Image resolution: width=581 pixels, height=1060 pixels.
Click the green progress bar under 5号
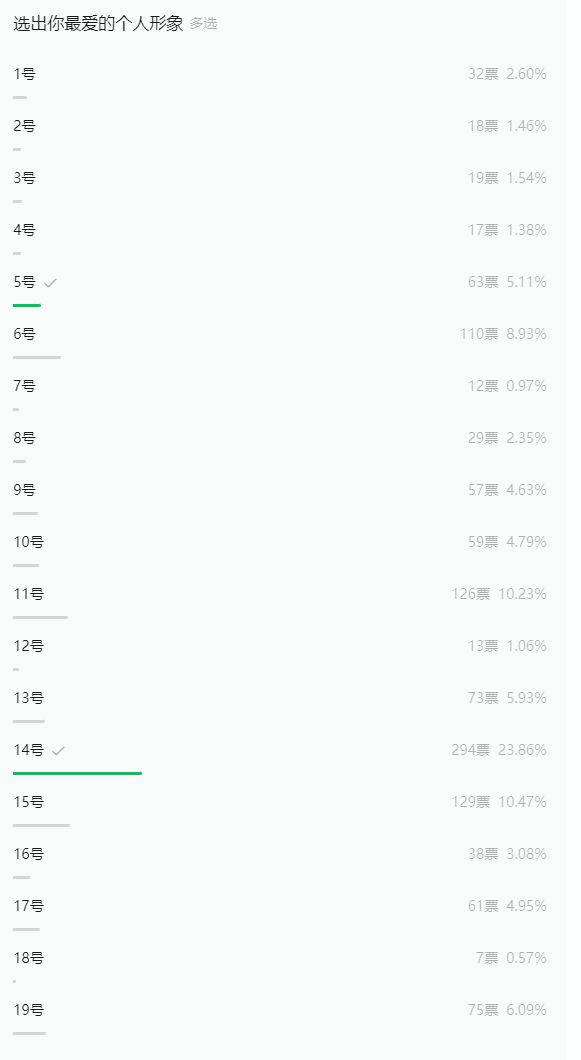[x=27, y=305]
